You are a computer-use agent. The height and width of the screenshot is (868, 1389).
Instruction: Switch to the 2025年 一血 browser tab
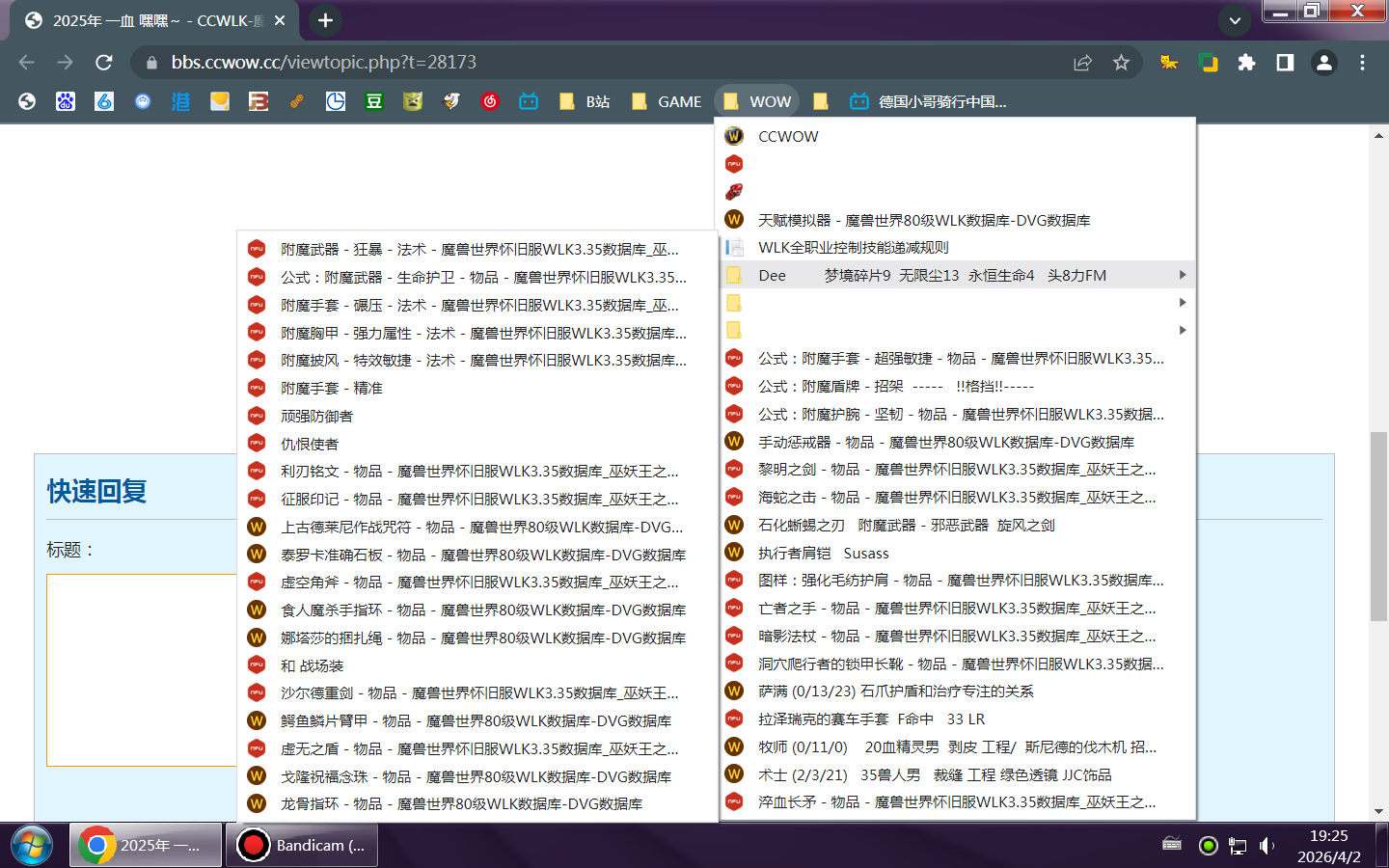click(x=145, y=20)
